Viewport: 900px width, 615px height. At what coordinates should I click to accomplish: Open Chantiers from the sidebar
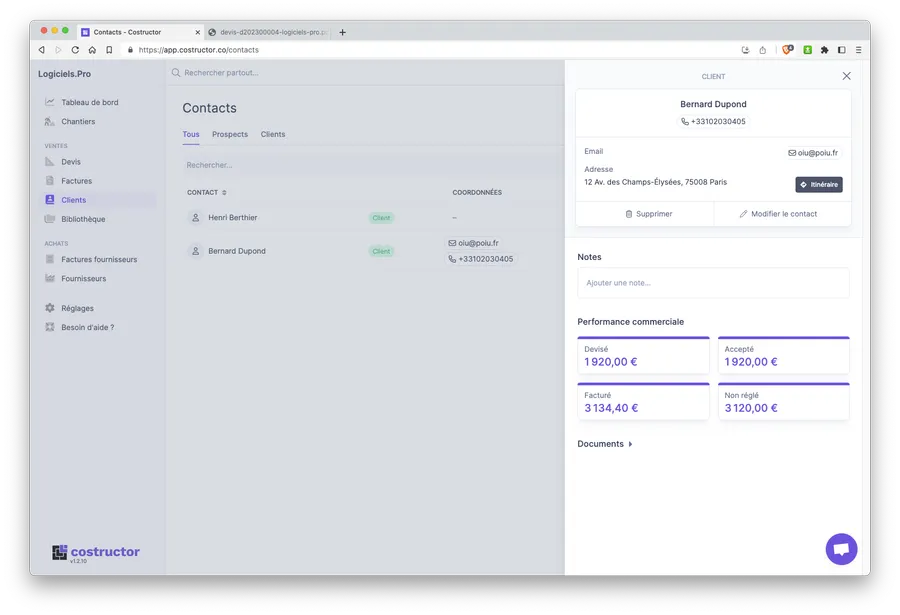[x=78, y=121]
